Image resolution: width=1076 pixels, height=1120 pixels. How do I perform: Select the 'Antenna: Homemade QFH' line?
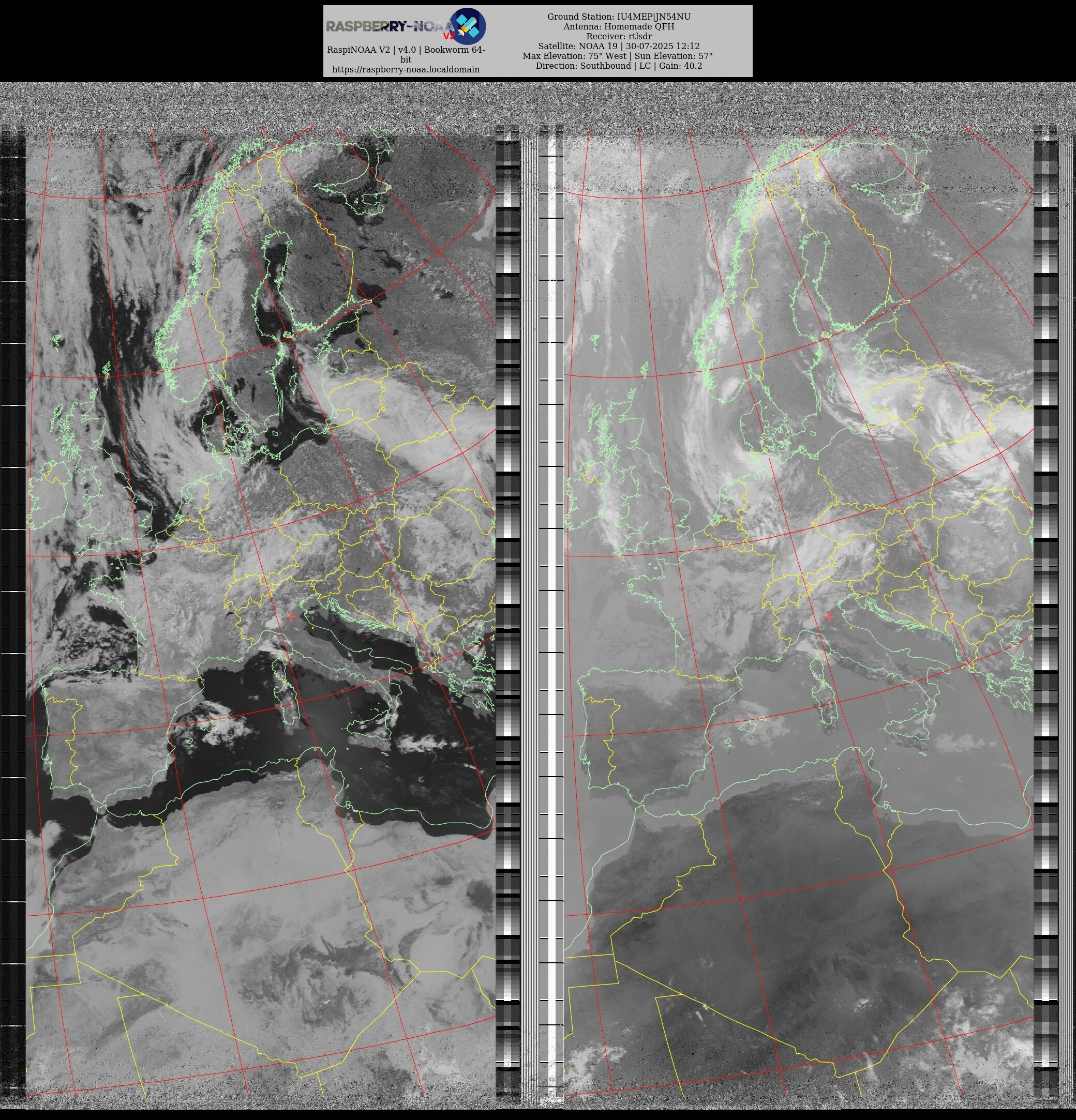pyautogui.click(x=619, y=26)
